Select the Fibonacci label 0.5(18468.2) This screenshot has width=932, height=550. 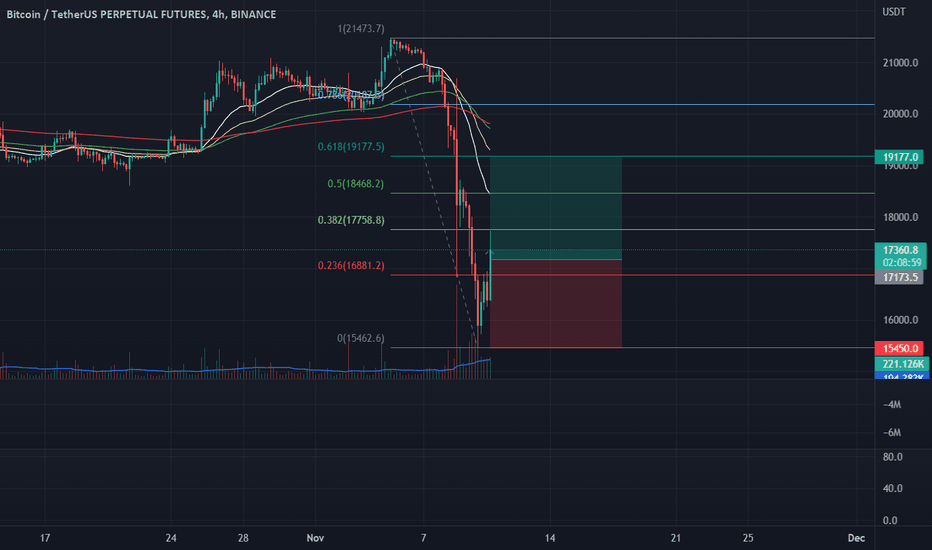click(x=355, y=184)
